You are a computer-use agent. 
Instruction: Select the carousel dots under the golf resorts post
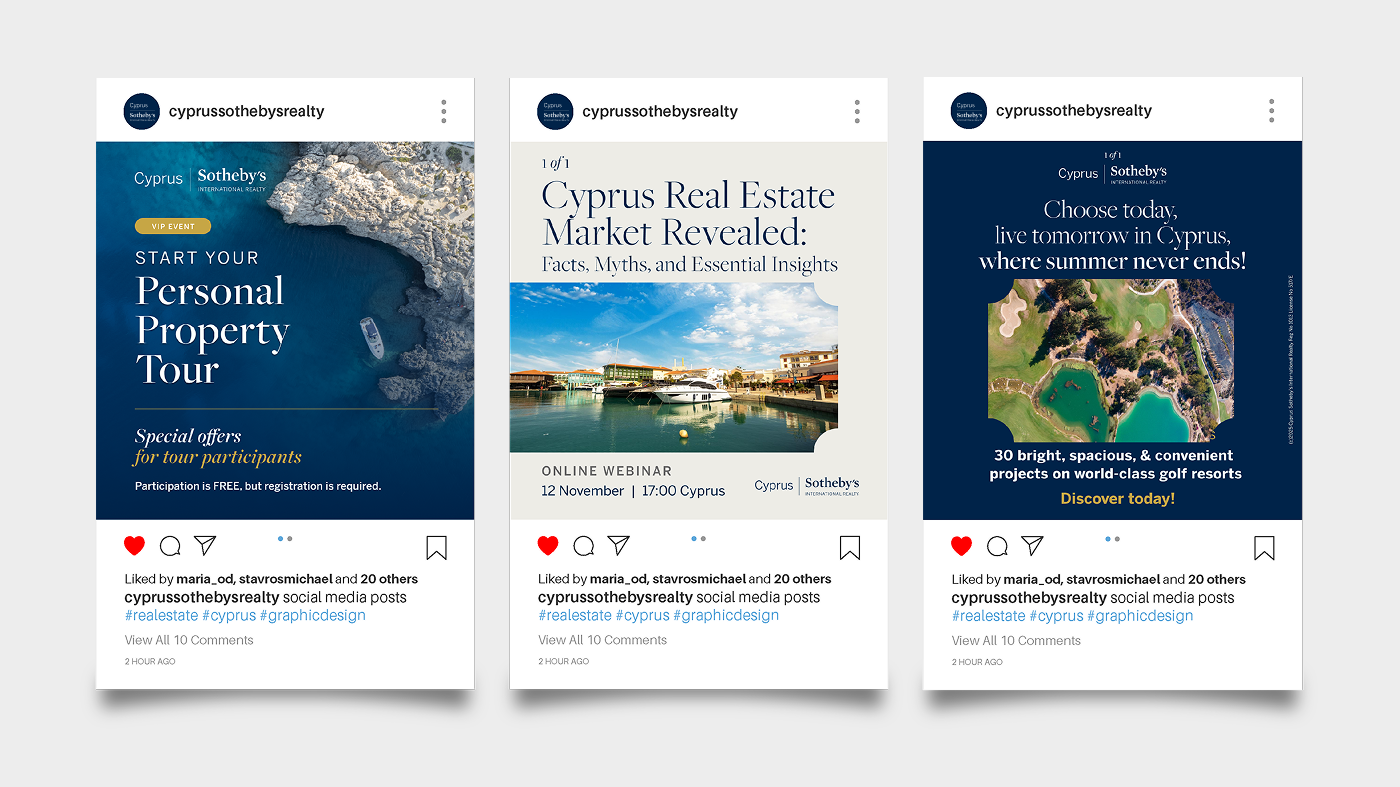click(1112, 538)
